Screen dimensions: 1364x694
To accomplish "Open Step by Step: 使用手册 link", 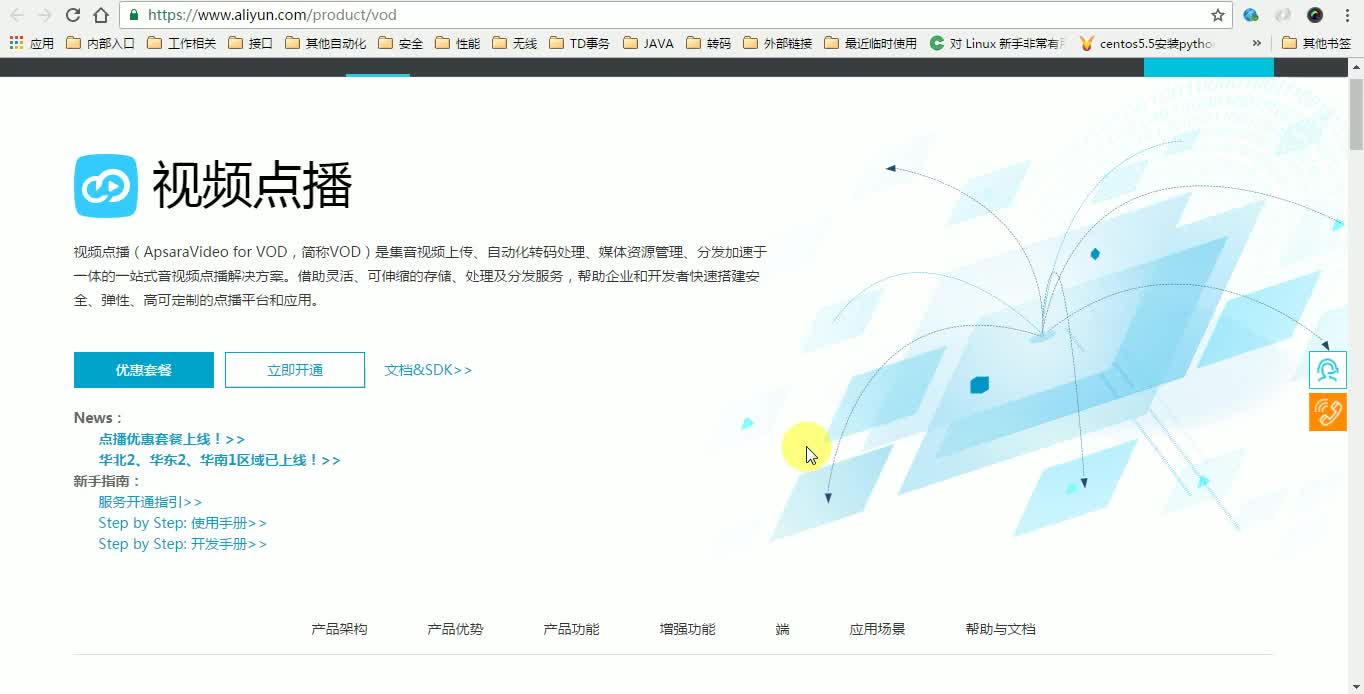I will pos(182,523).
